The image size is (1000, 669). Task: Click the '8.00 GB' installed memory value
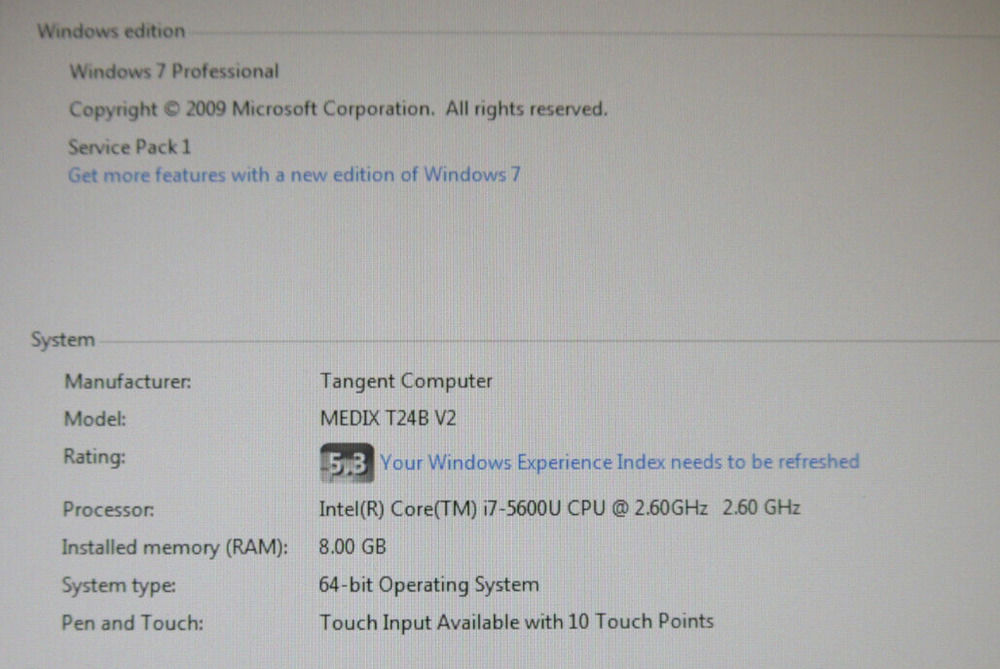tap(352, 547)
